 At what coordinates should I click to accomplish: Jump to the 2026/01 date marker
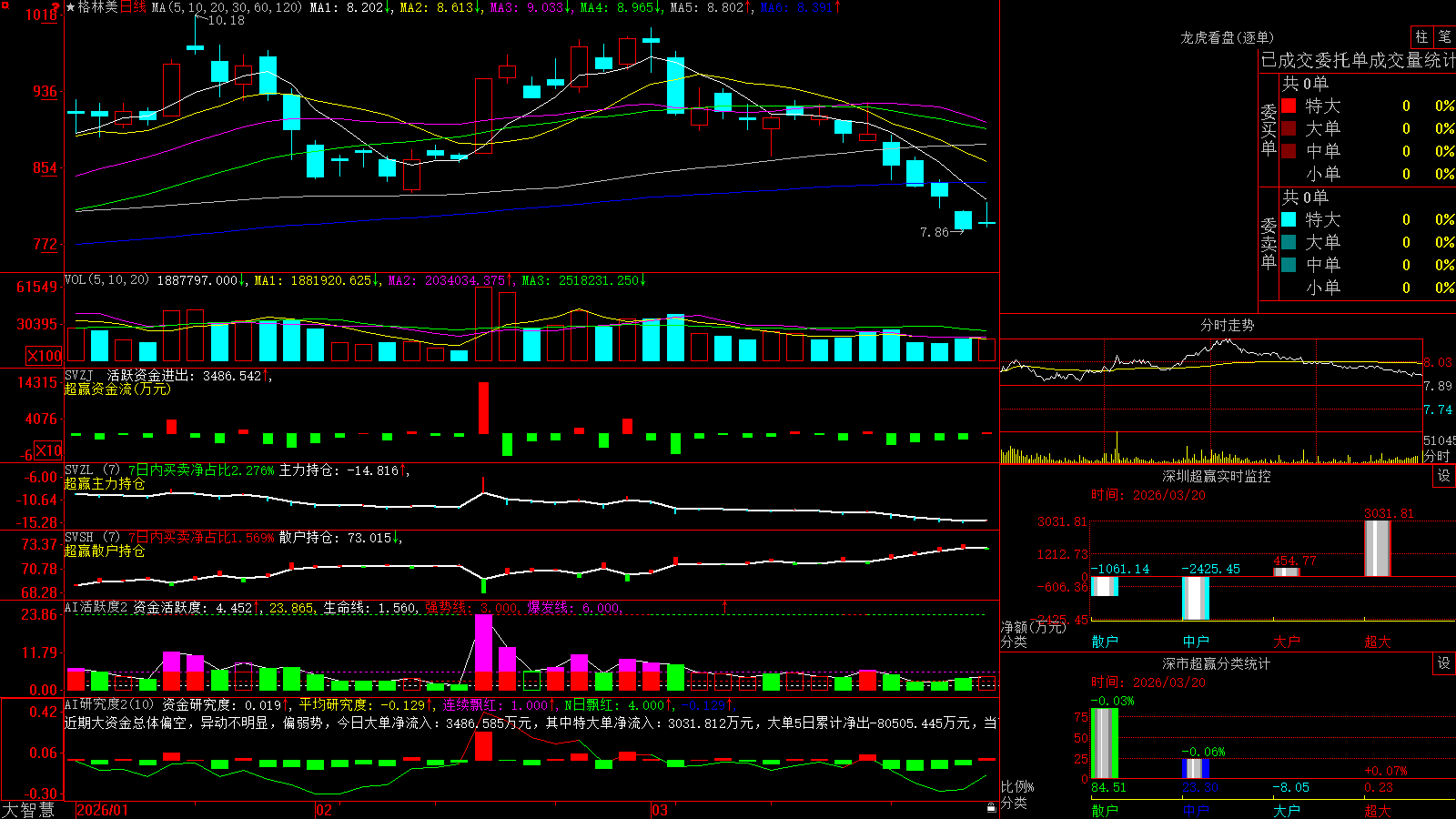coord(103,810)
